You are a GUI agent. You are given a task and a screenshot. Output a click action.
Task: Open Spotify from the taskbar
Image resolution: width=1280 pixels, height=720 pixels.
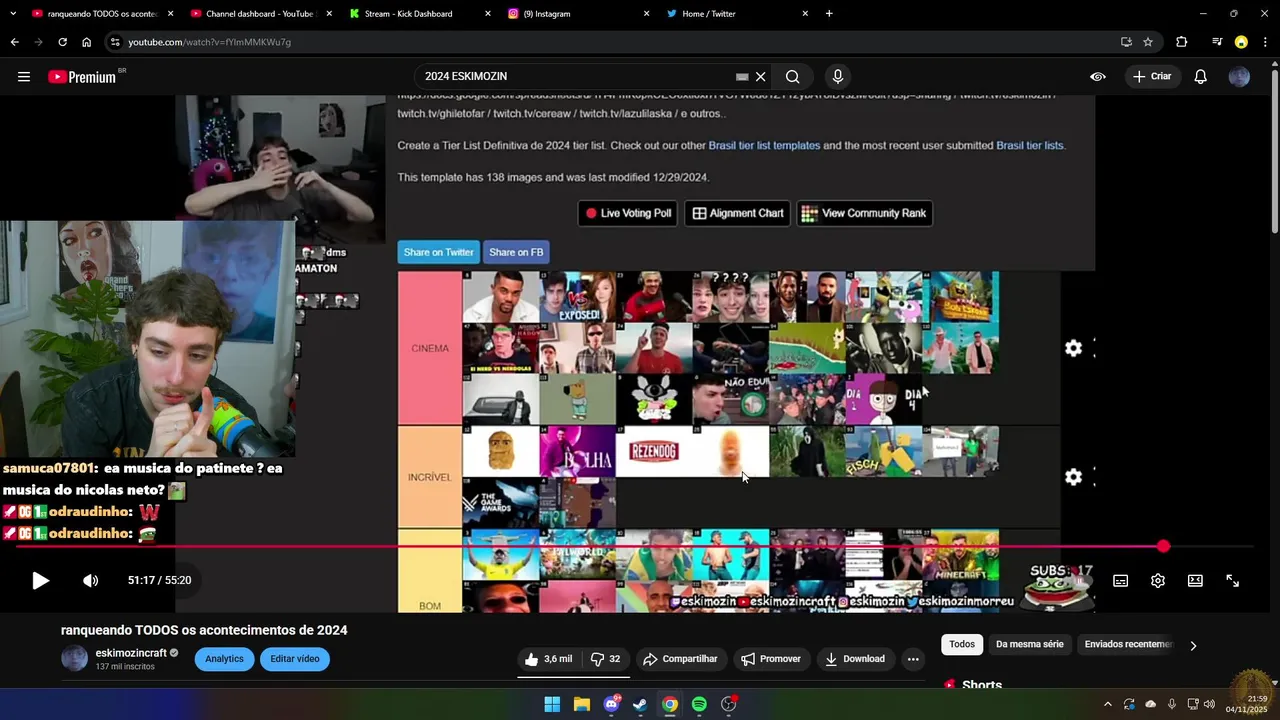(699, 704)
